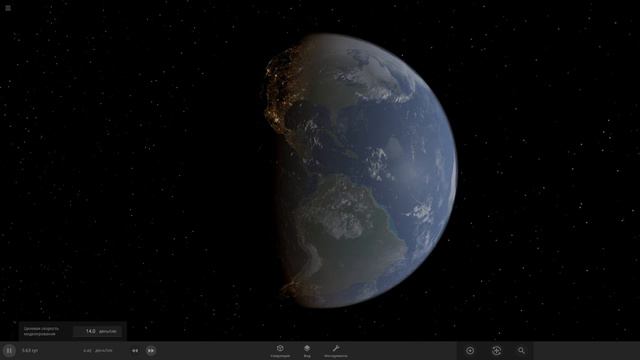Viewport: 640px width, 360px height.
Task: Click the orbit-add icon next to search
Action: [496, 351]
